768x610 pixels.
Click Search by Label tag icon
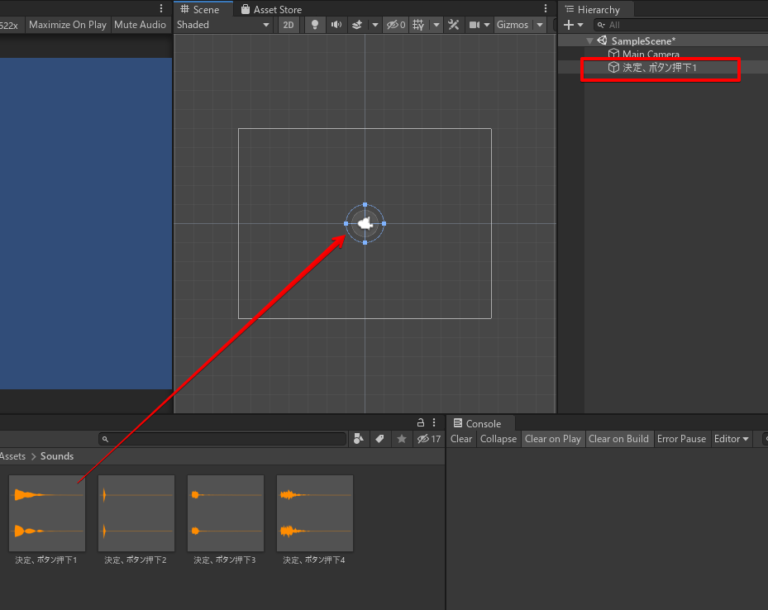(x=380, y=439)
